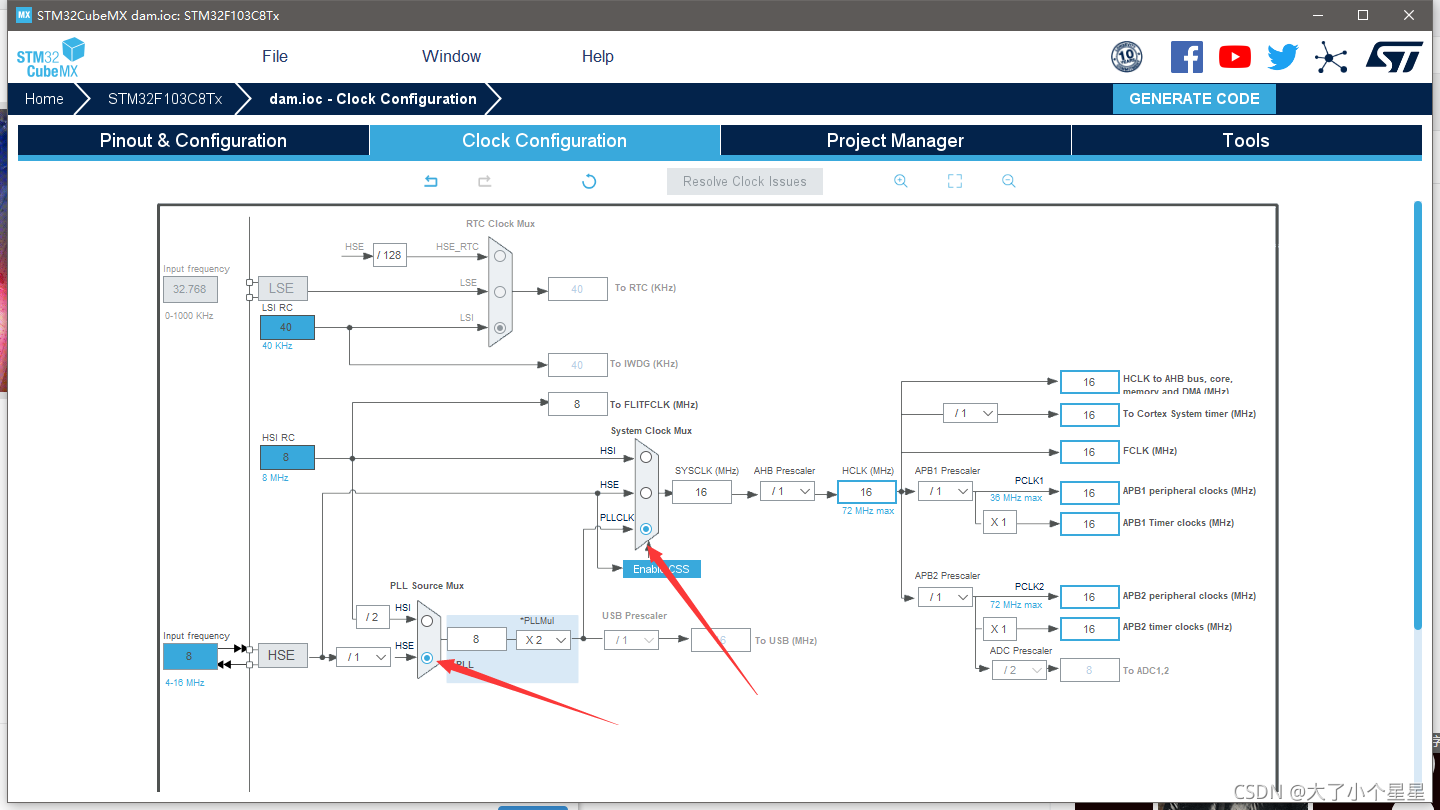Click the 10 years anniversary badge
Screen dimensions: 1440x810
coord(1127,57)
